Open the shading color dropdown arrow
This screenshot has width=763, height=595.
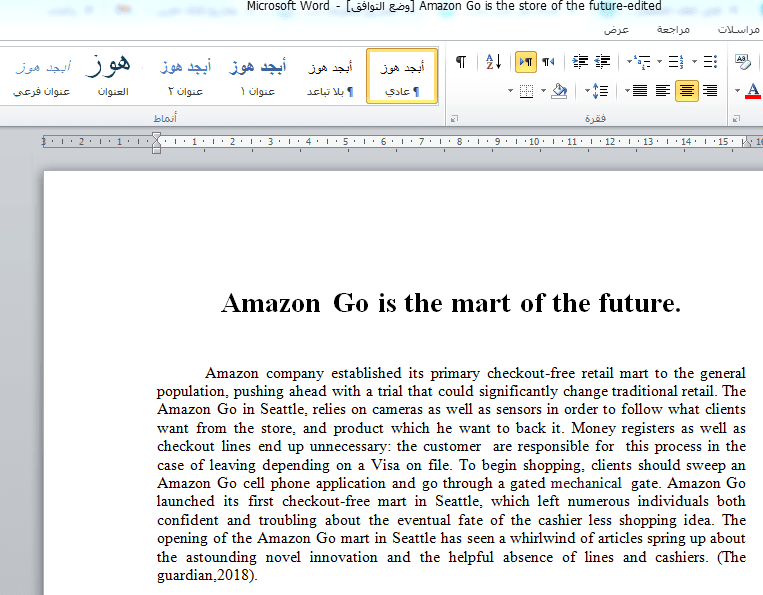(543, 91)
